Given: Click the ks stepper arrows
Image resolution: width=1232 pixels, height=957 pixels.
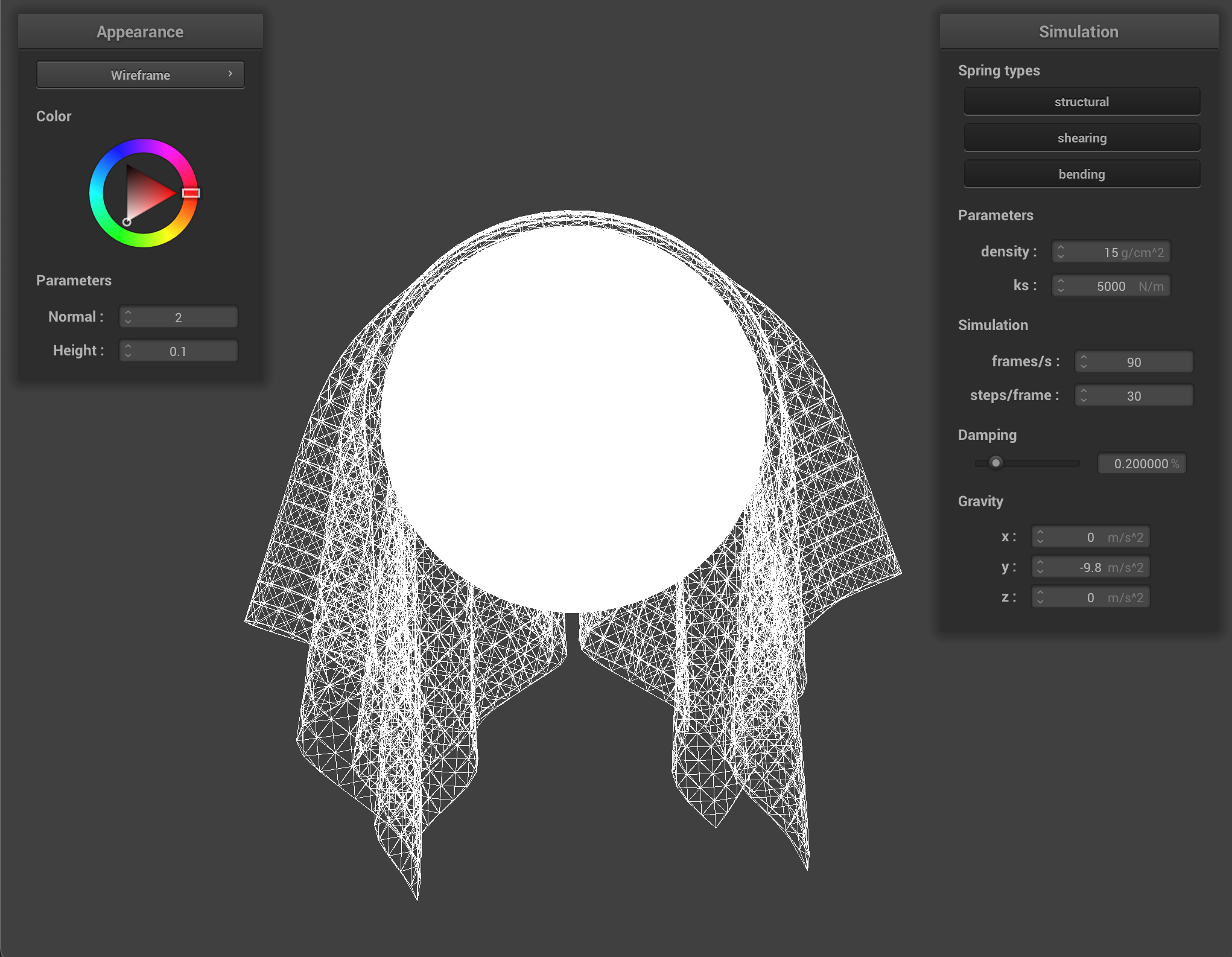Looking at the screenshot, I should 1061,285.
